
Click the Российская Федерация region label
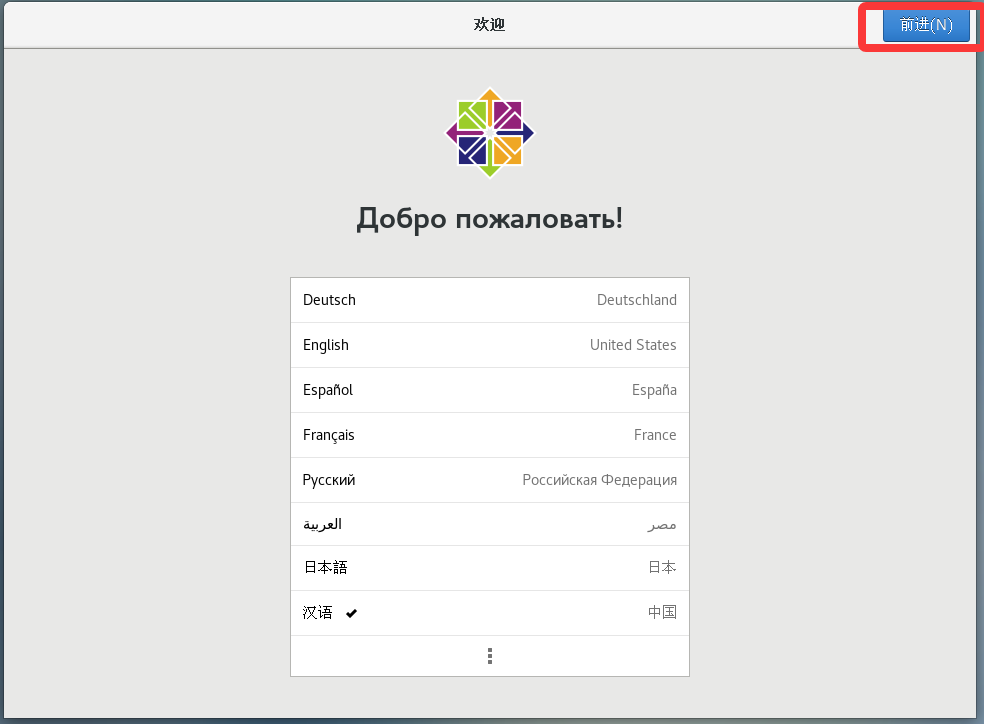(x=599, y=481)
